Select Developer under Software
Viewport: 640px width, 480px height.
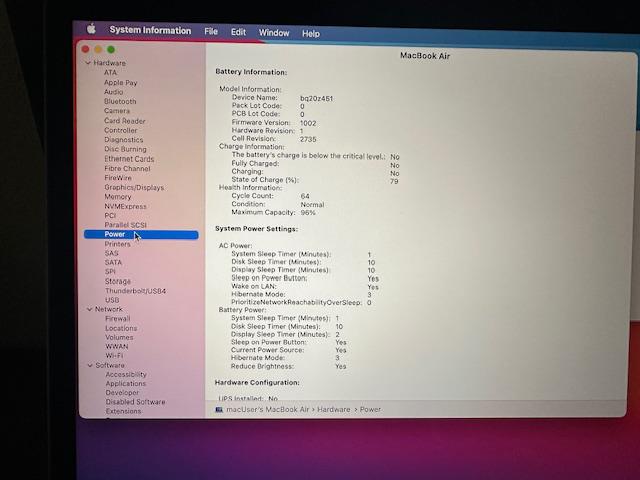tap(122, 393)
